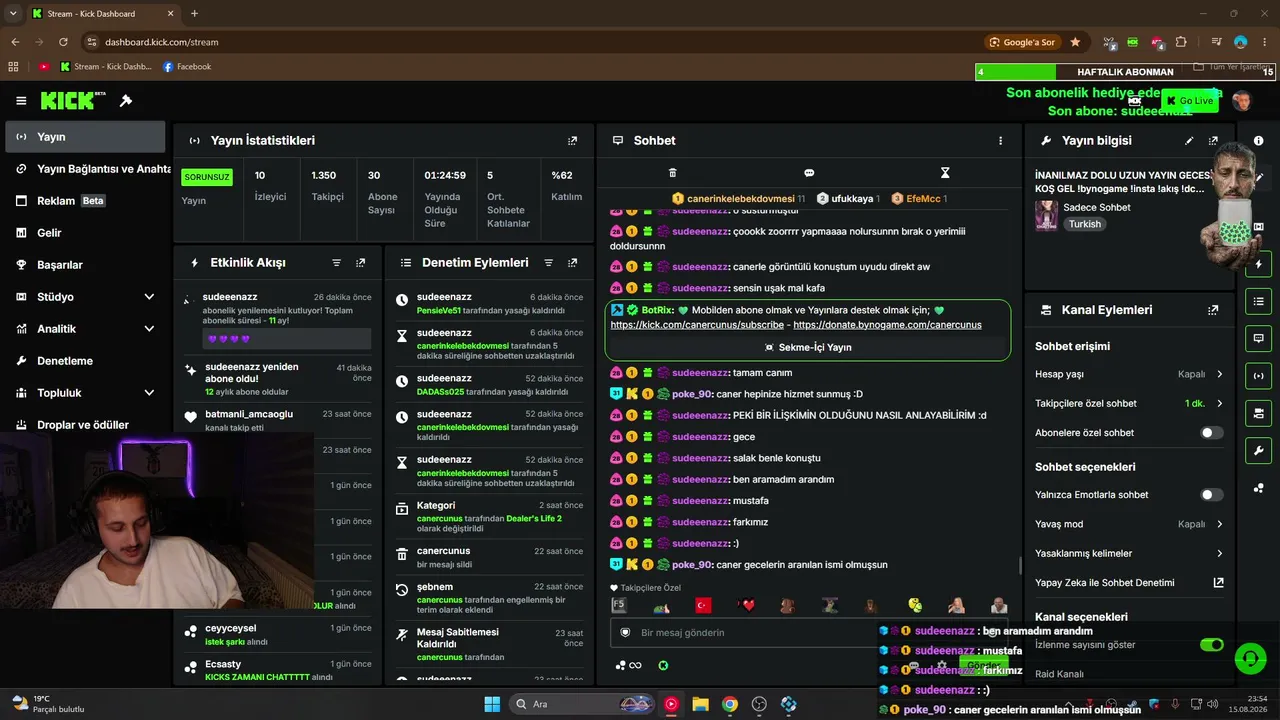Click the list icon in right sidebar
Screen dimensions: 1280x720
click(x=1259, y=302)
